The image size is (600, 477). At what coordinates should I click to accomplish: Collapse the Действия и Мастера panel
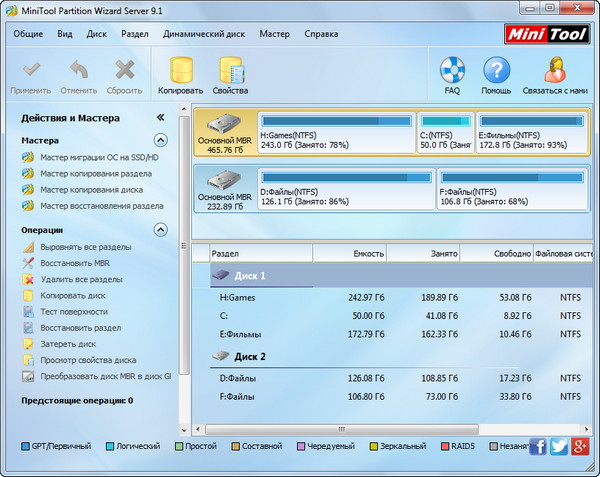click(x=160, y=117)
